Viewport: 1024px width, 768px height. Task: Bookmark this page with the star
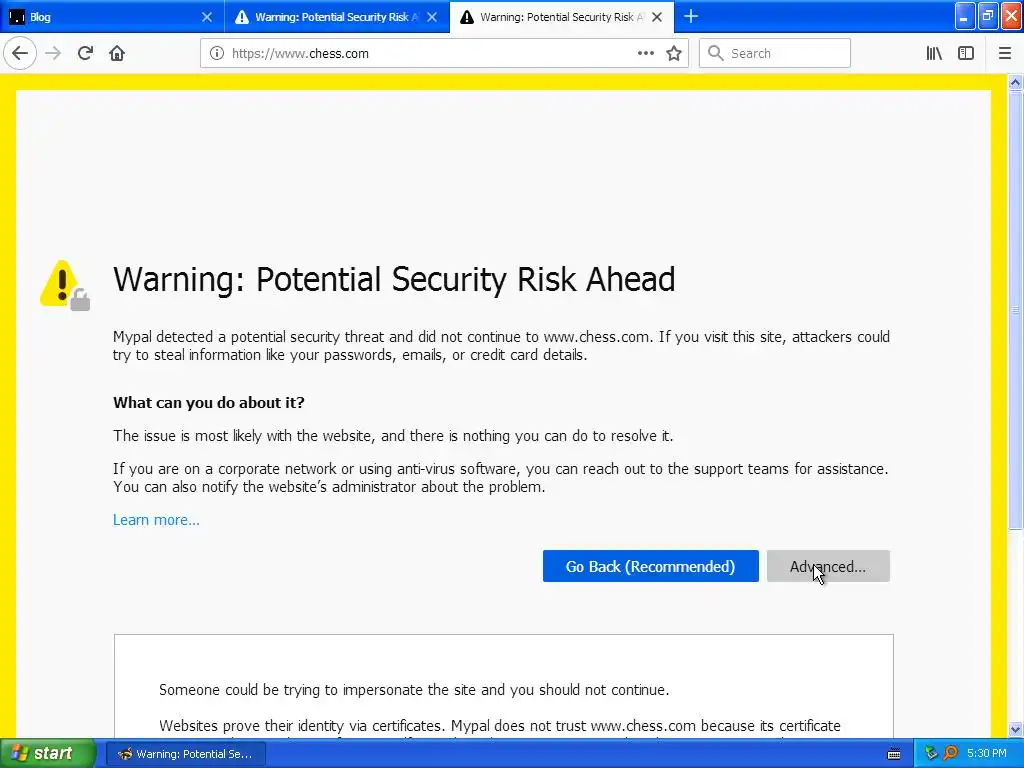[x=674, y=54]
